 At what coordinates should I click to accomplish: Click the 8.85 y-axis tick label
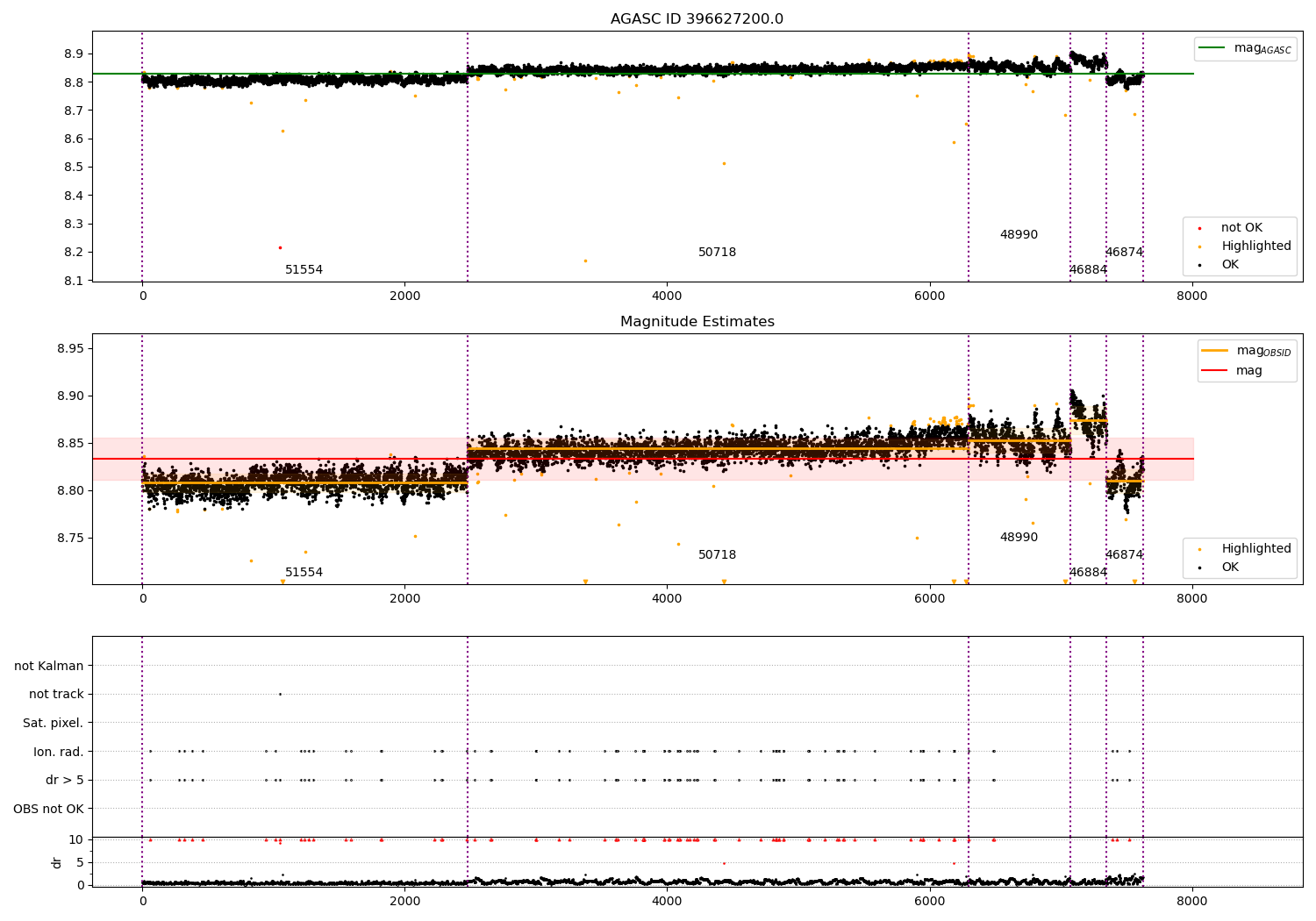pos(70,444)
